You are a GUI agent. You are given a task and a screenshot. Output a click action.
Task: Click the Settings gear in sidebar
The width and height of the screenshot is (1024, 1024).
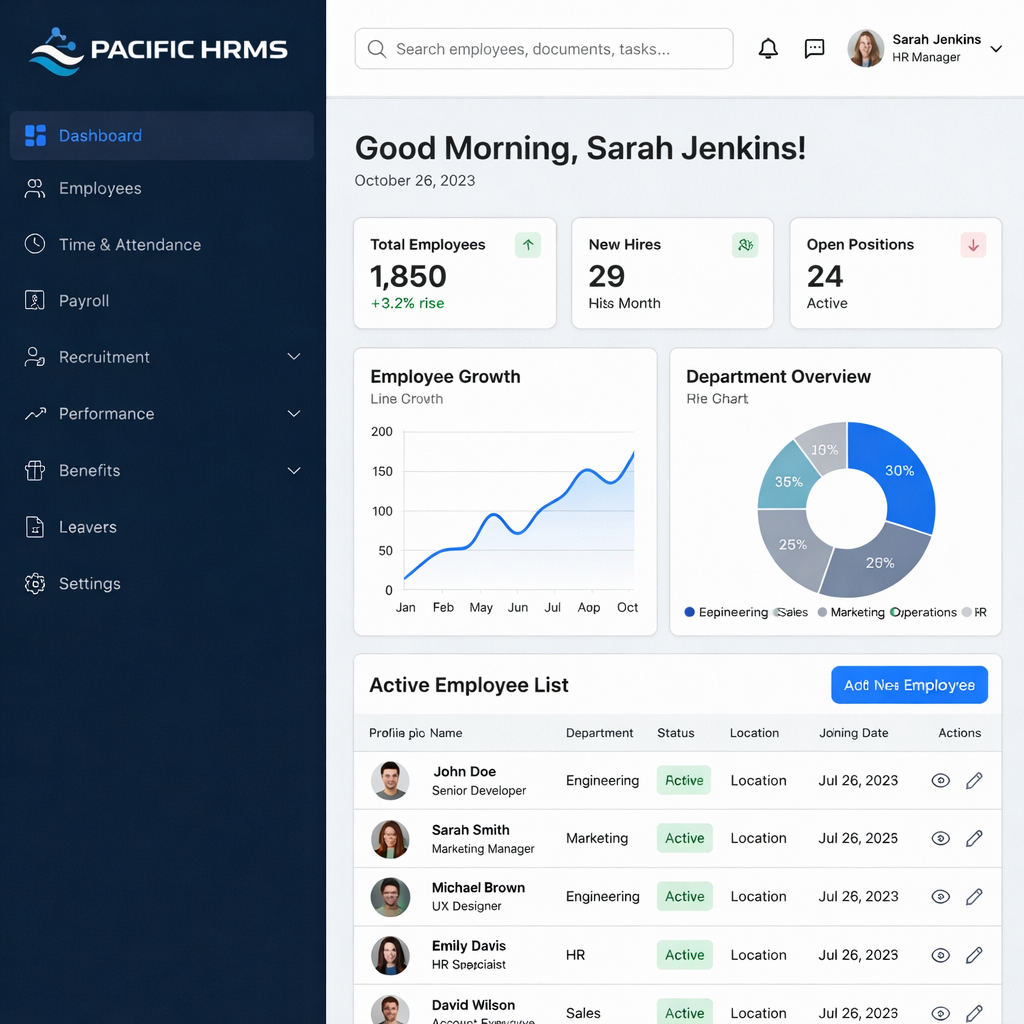point(33,583)
